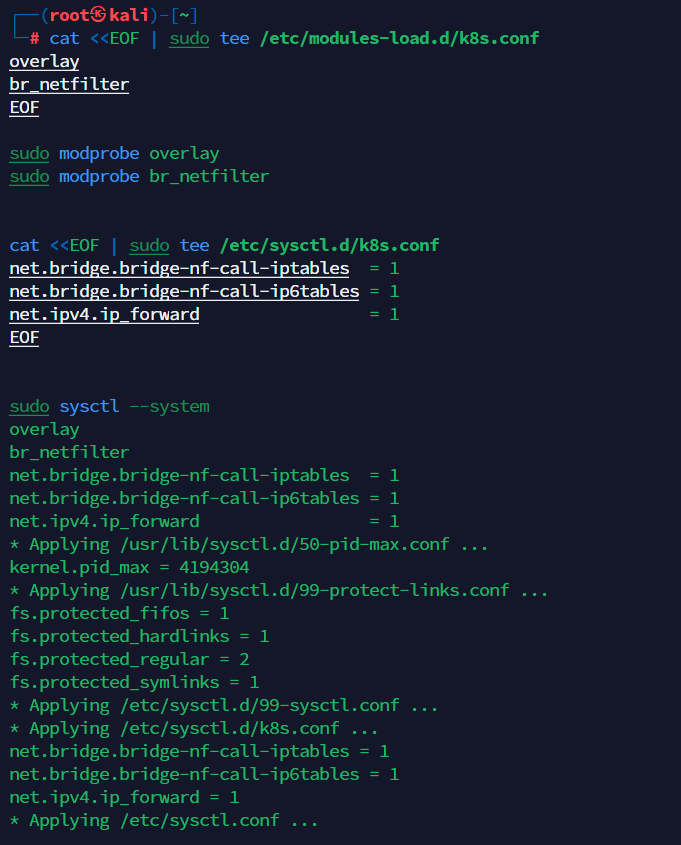Screen dimensions: 681x845
Task: Click the Applying /etc/sysctl.conf final line
Action: tap(164, 820)
